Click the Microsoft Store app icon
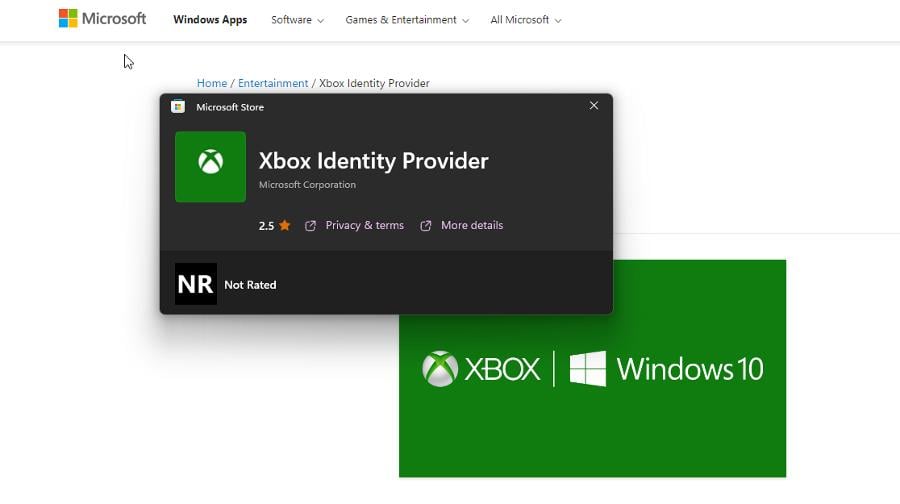 pyautogui.click(x=178, y=106)
